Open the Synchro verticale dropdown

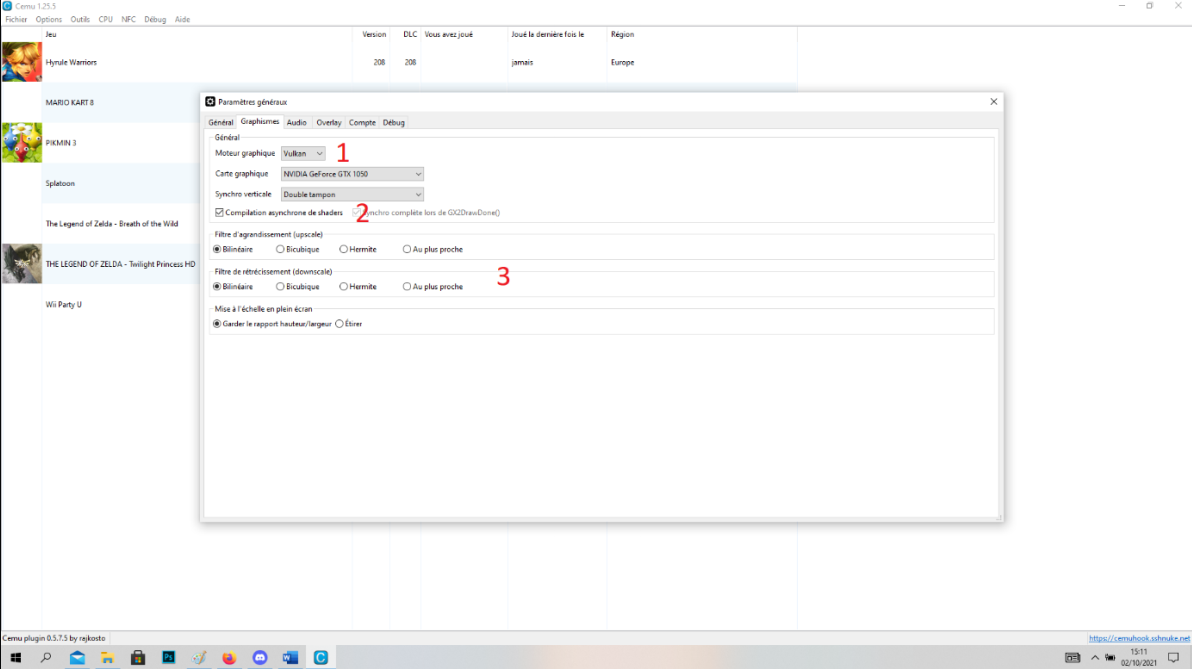click(x=352, y=195)
